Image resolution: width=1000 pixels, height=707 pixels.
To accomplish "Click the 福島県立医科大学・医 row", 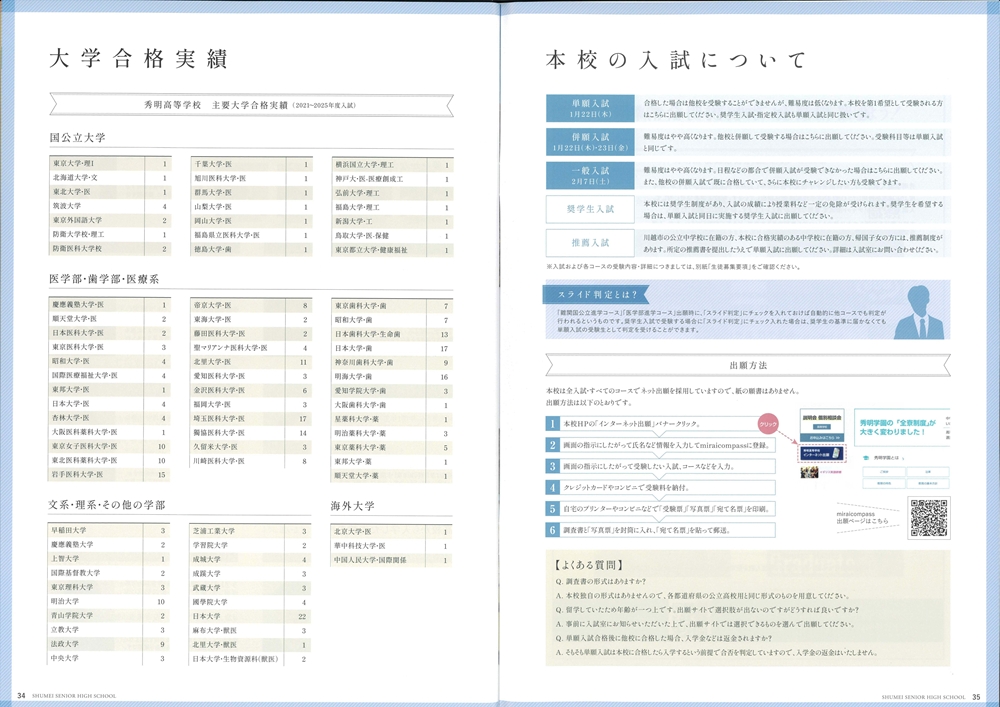I will (x=251, y=235).
